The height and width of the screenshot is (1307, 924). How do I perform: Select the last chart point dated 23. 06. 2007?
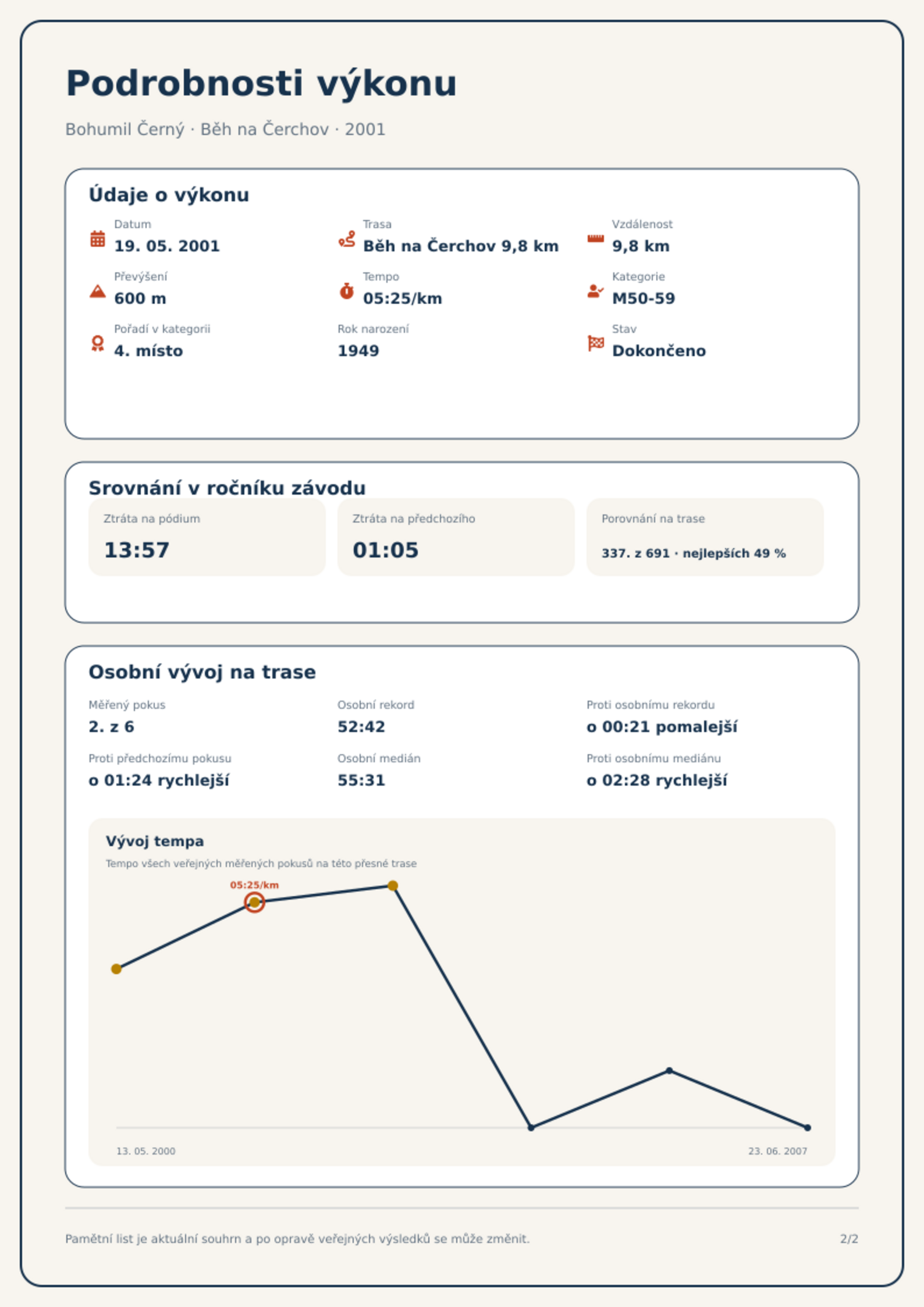coord(807,1128)
